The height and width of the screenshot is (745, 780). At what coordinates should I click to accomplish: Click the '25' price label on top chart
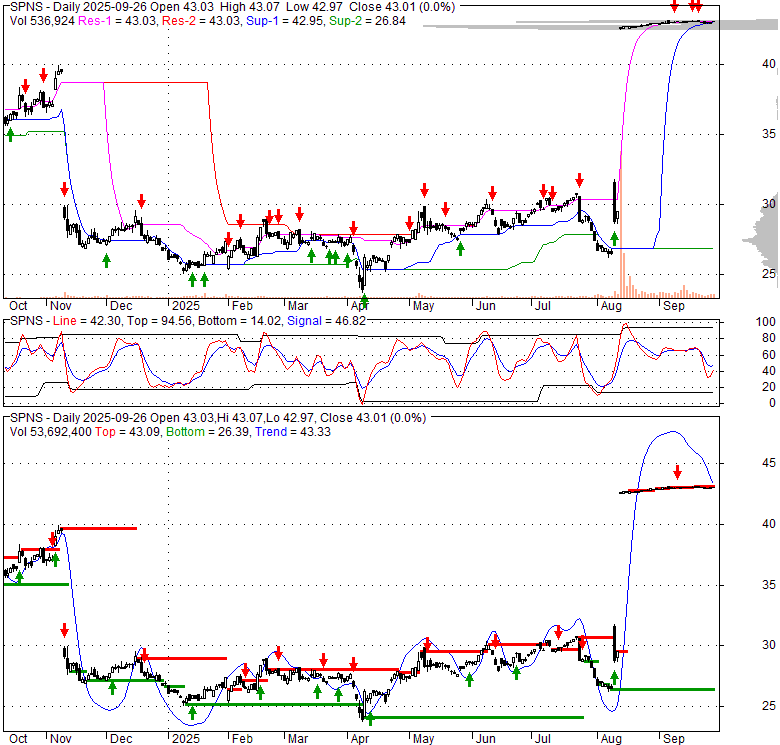tap(769, 274)
